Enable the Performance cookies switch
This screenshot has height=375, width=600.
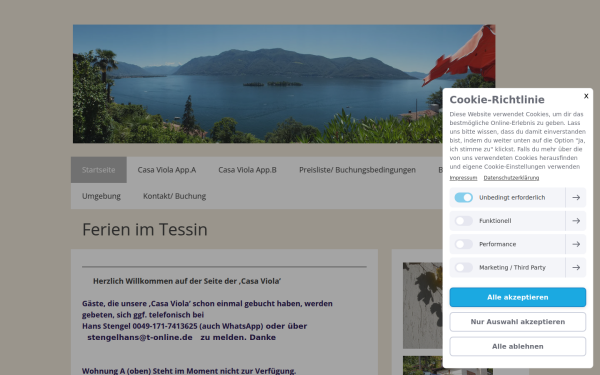point(463,244)
